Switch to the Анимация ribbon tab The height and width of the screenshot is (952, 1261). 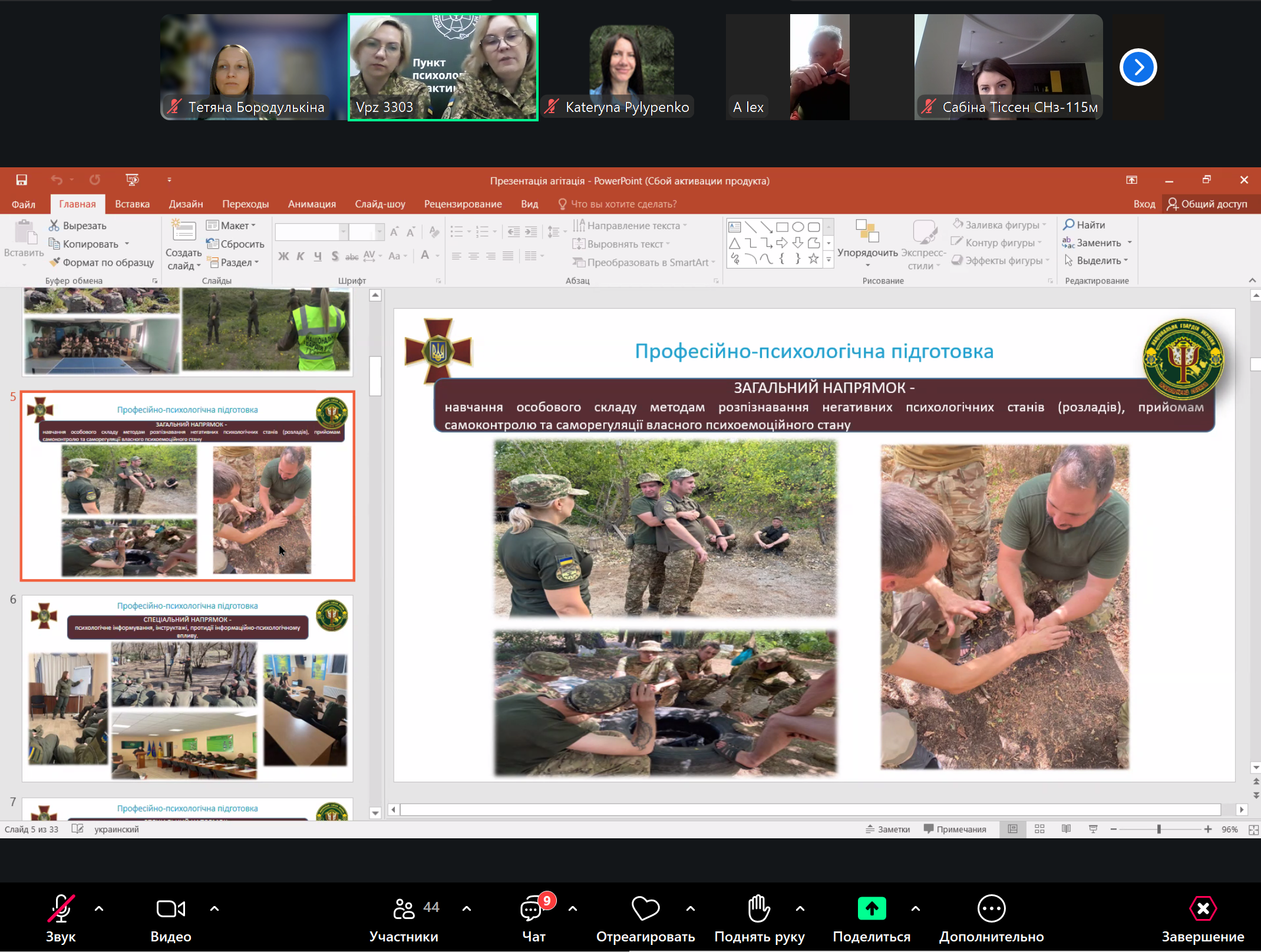(x=312, y=204)
